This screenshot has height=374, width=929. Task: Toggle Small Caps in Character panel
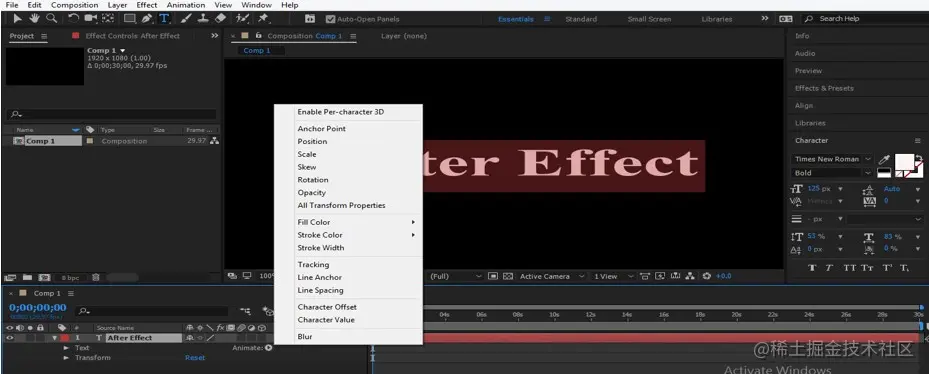(867, 268)
